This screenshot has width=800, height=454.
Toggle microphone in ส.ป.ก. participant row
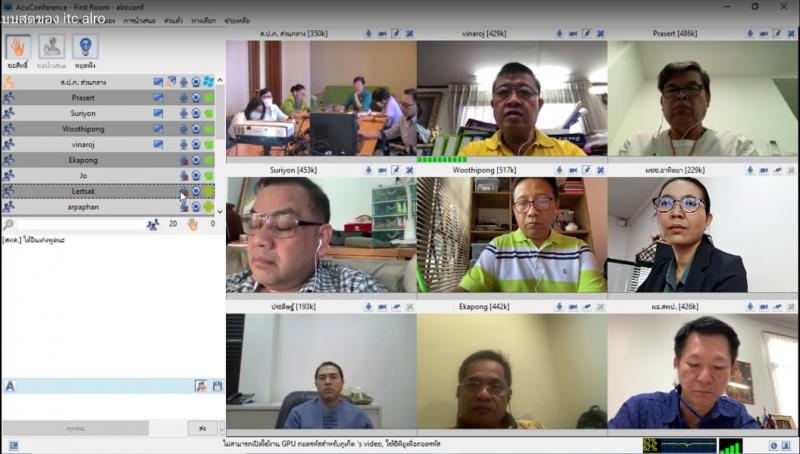click(x=184, y=82)
